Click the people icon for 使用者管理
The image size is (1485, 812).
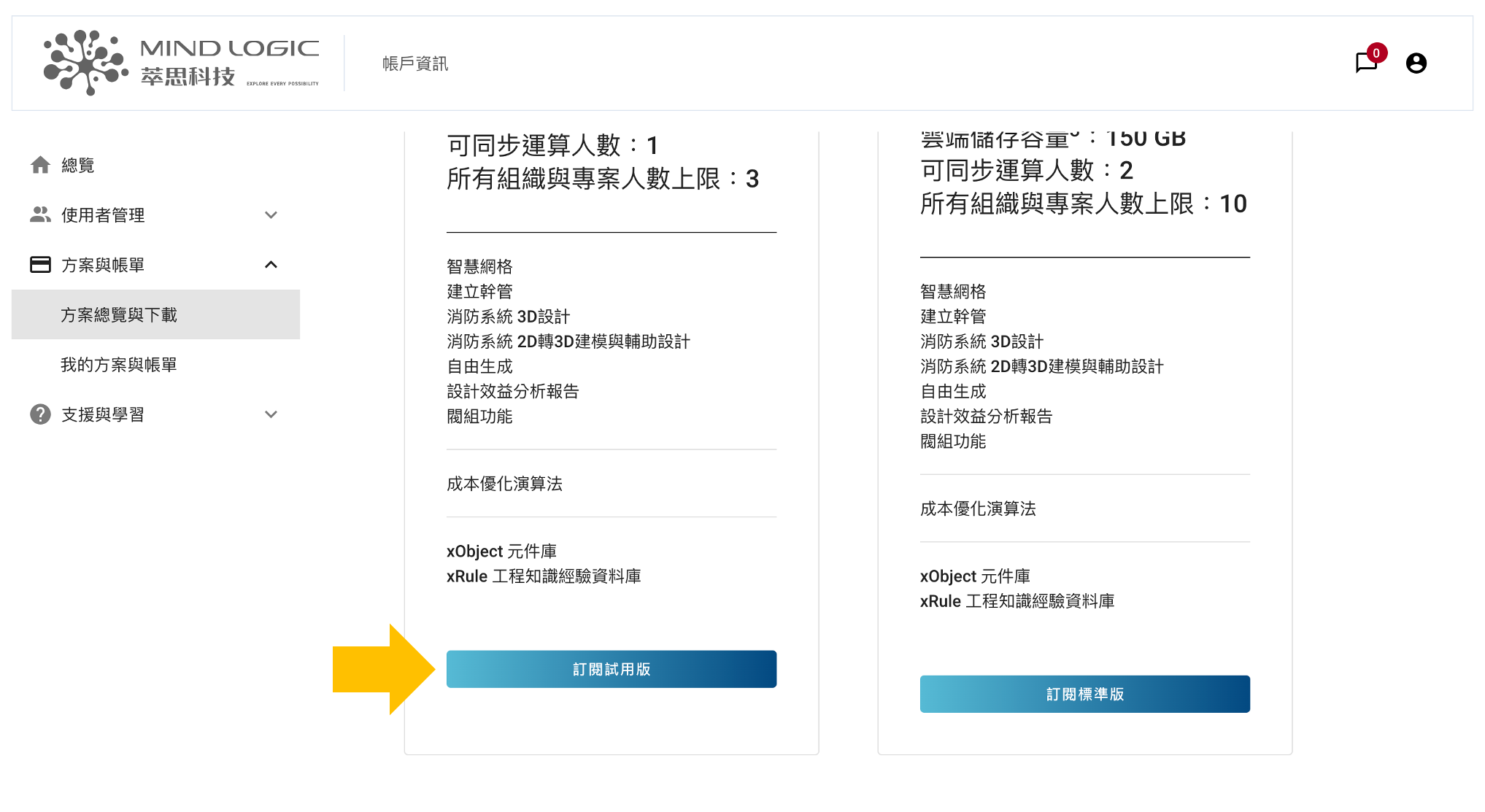click(40, 214)
